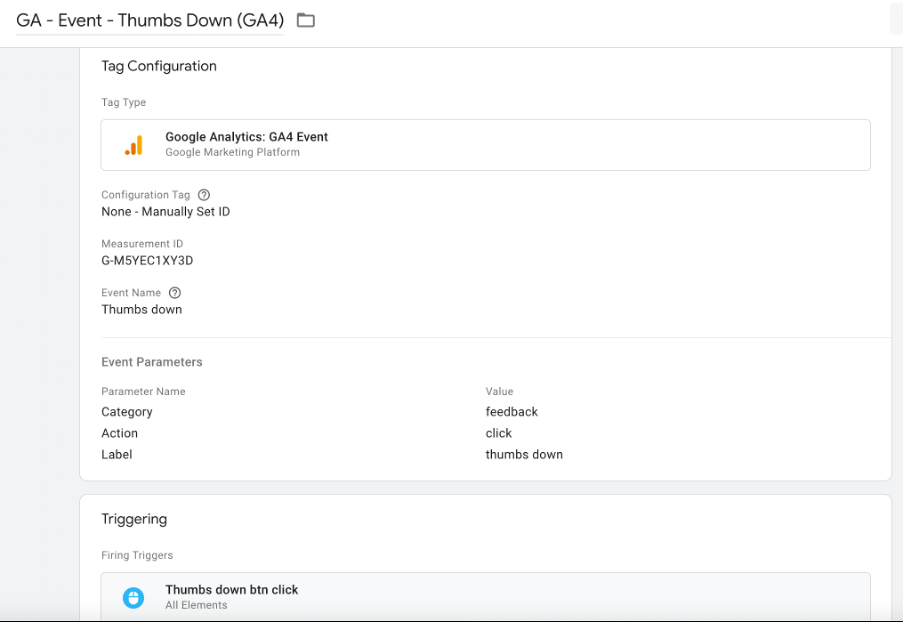Select the Action parameter name

pyautogui.click(x=119, y=433)
